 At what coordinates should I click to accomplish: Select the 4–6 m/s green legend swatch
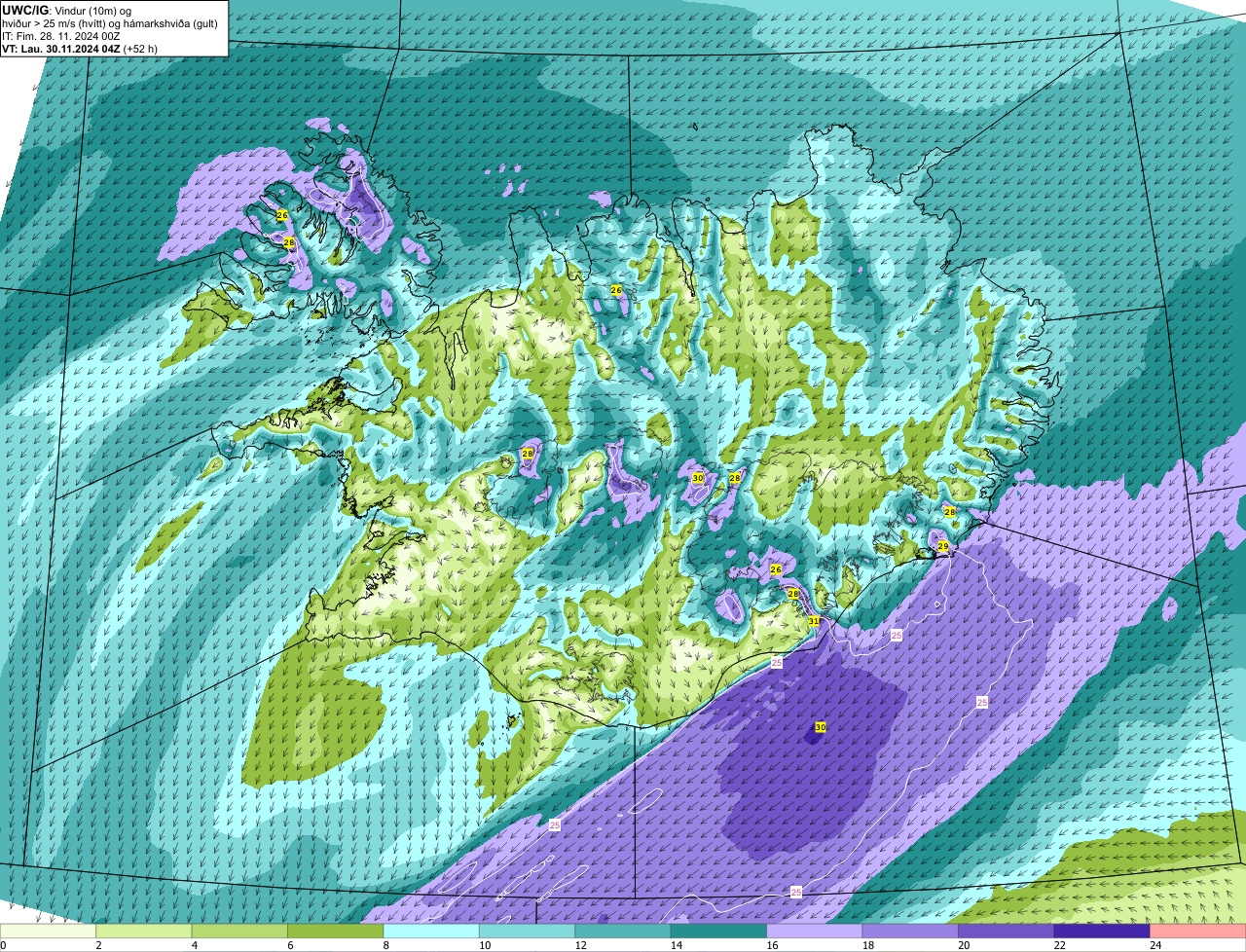pyautogui.click(x=240, y=932)
